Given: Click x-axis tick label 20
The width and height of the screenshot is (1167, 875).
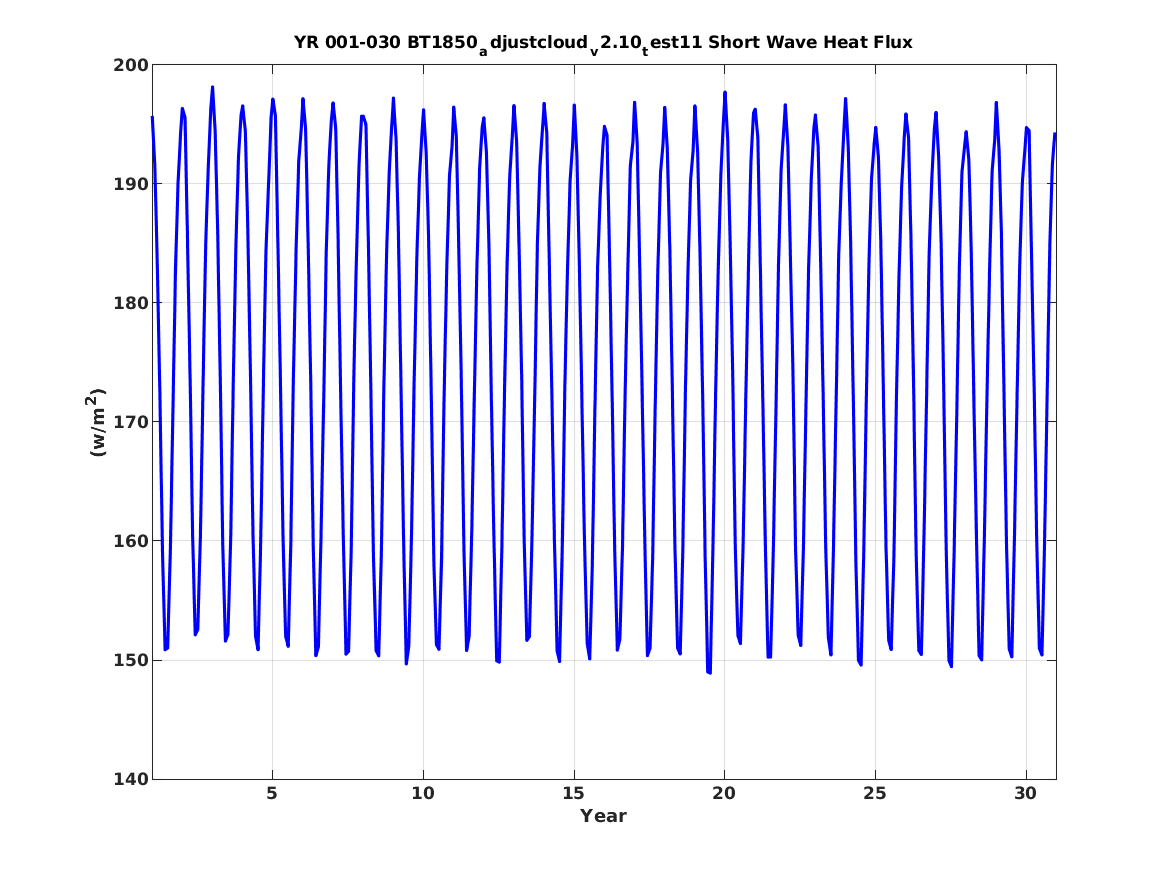Looking at the screenshot, I should 724,794.
